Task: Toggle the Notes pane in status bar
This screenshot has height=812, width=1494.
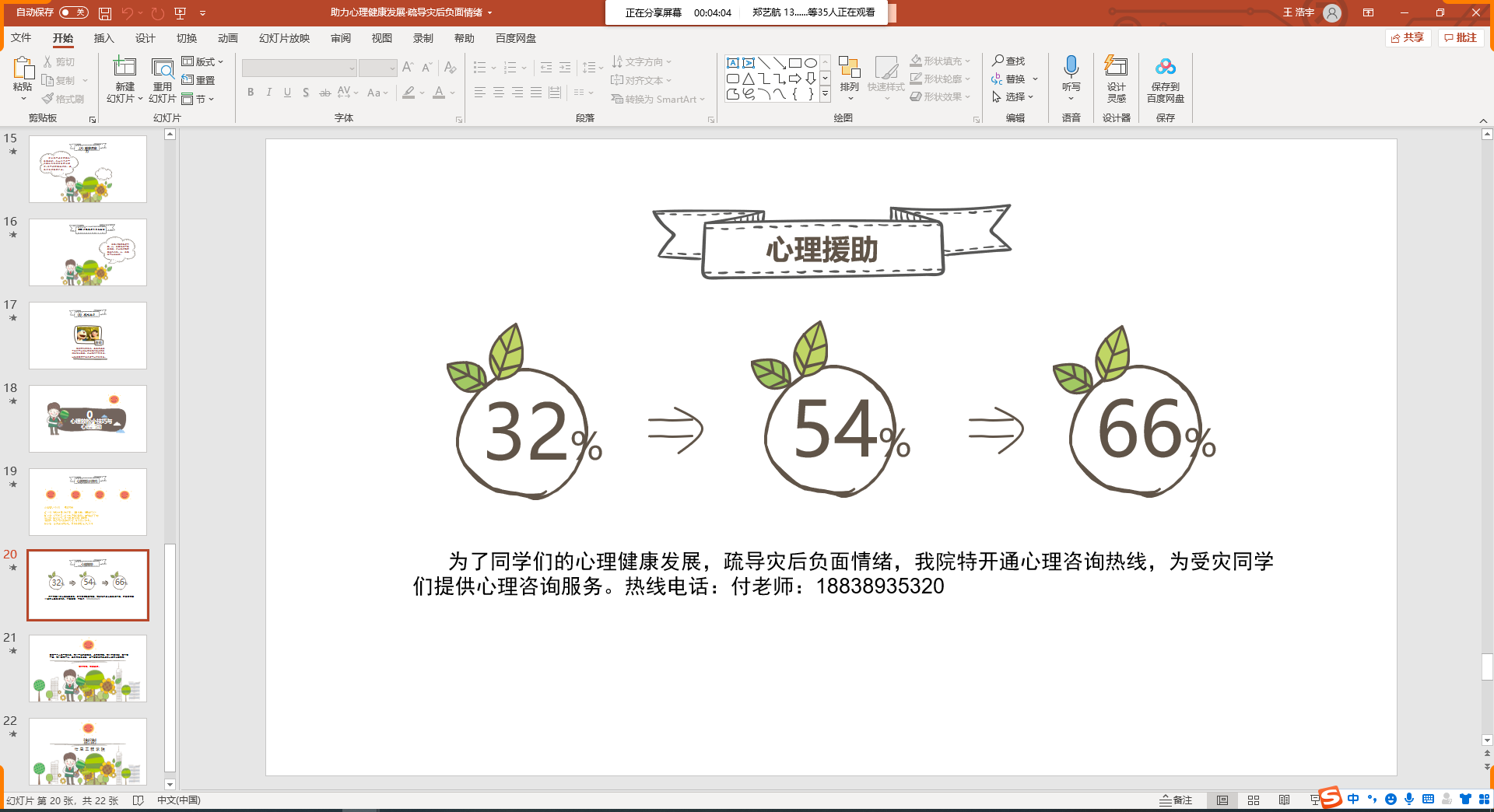Action: click(x=1175, y=800)
